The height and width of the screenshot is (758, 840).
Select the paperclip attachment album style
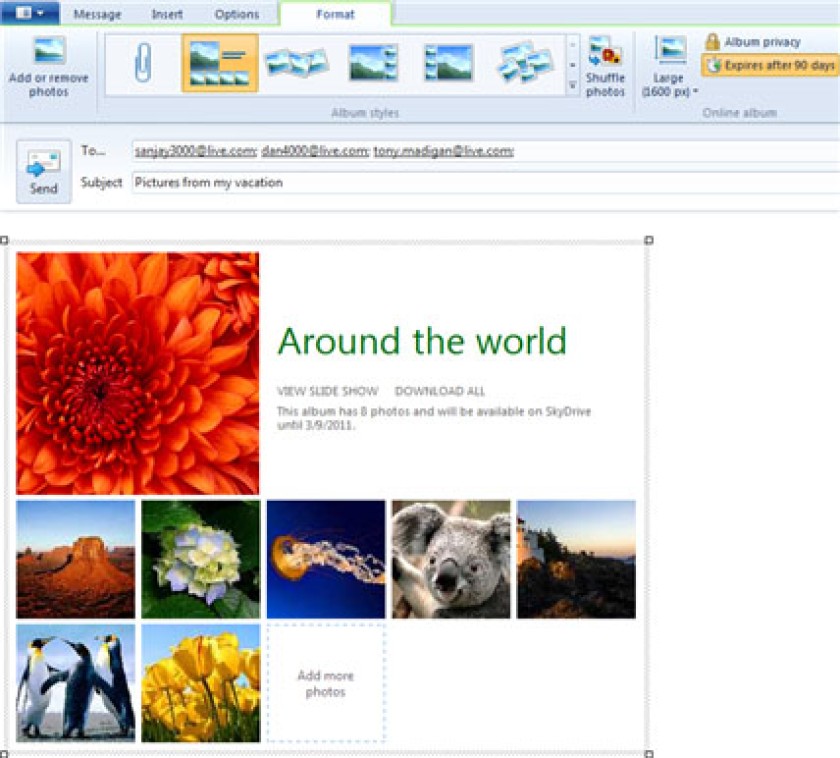[x=142, y=63]
